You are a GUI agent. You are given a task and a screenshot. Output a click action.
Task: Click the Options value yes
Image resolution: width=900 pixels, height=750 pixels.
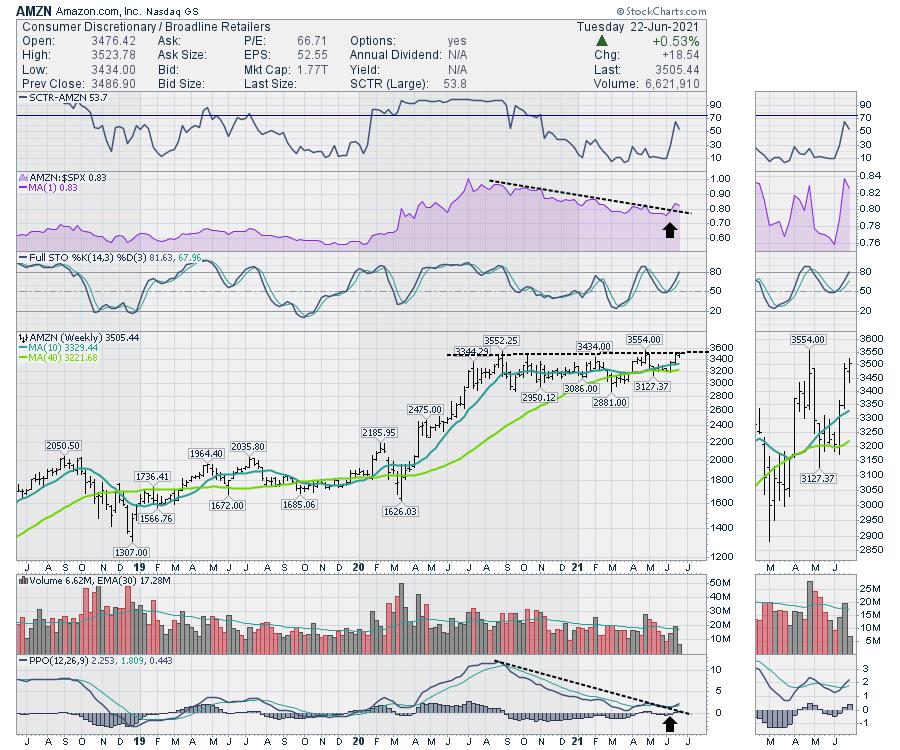click(457, 41)
